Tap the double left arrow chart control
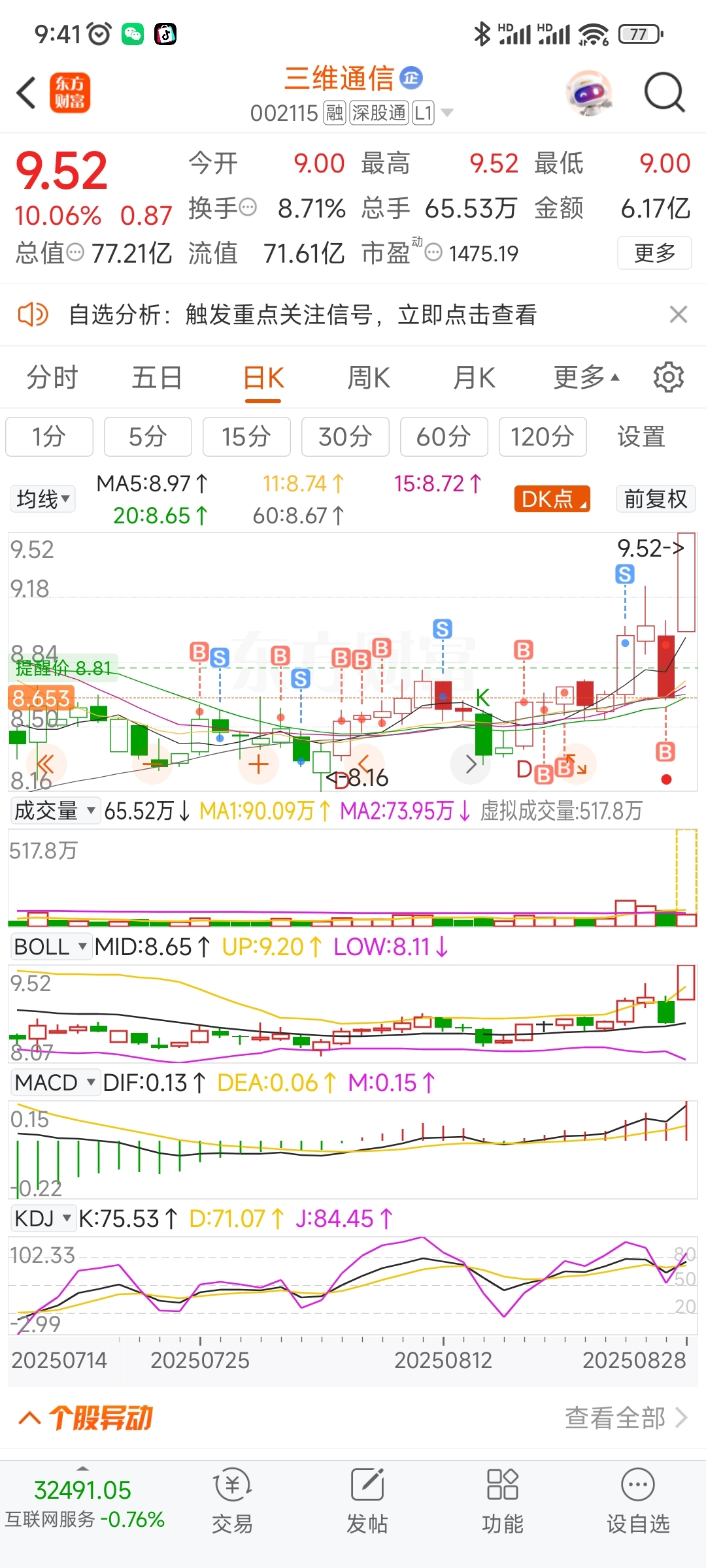The image size is (706, 1568). click(45, 763)
